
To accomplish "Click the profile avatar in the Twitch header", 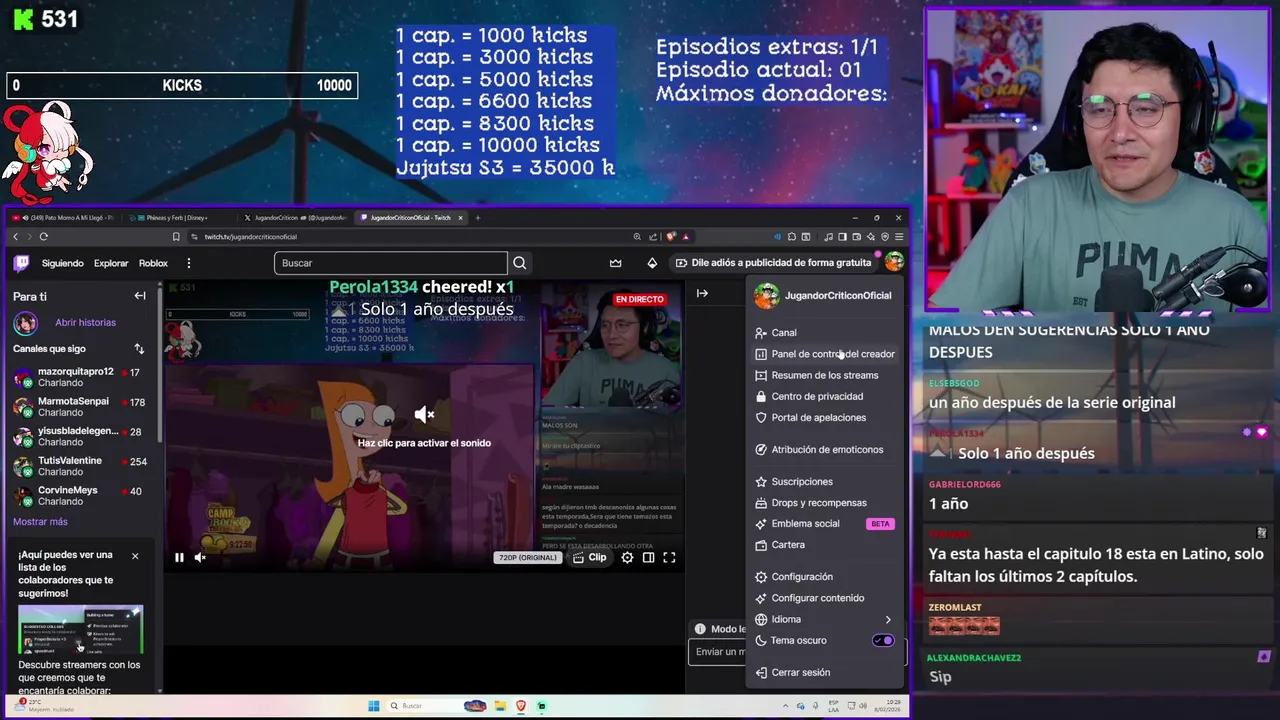I will point(894,263).
